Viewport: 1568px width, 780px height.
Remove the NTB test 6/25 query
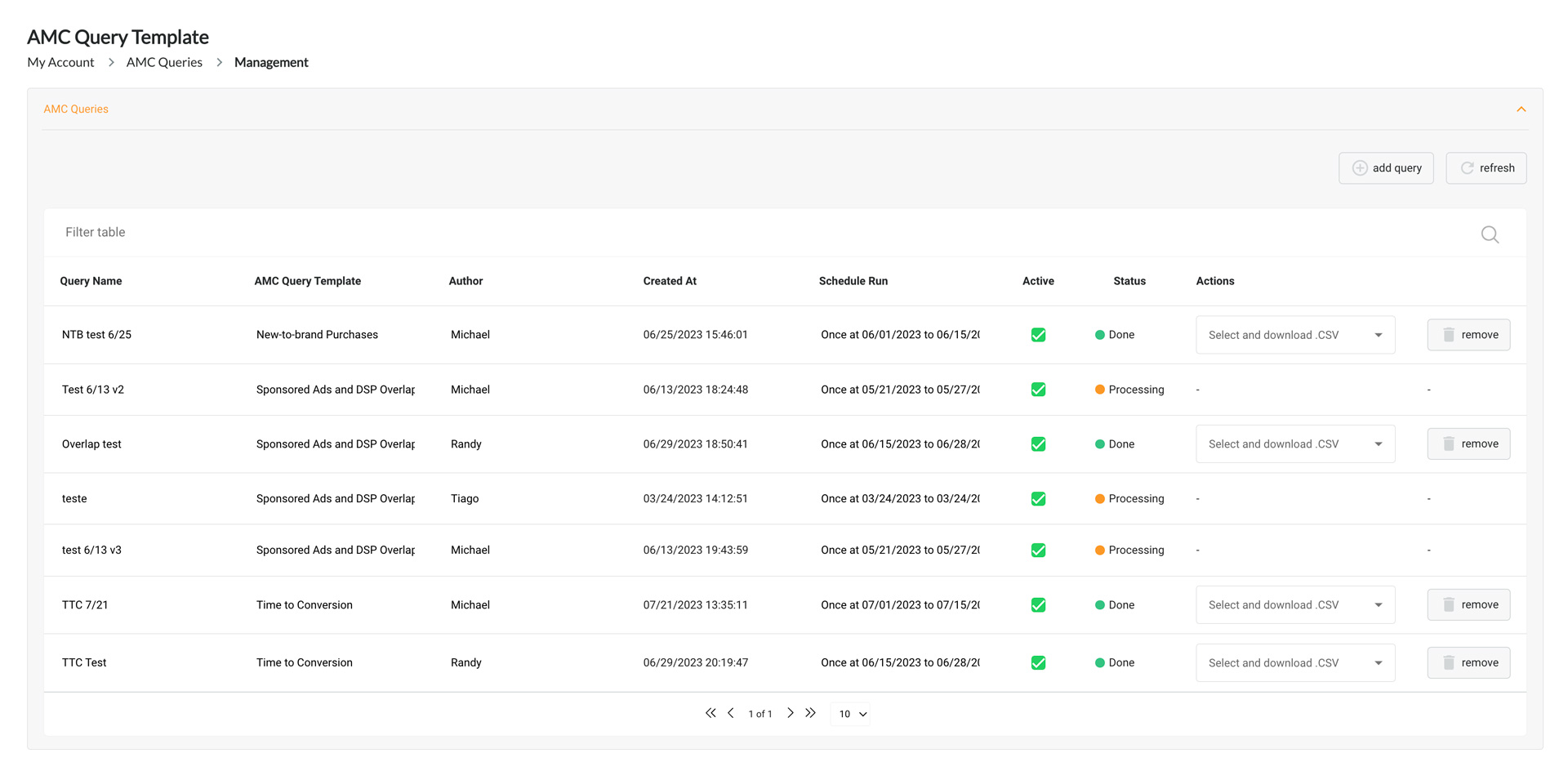[1468, 335]
